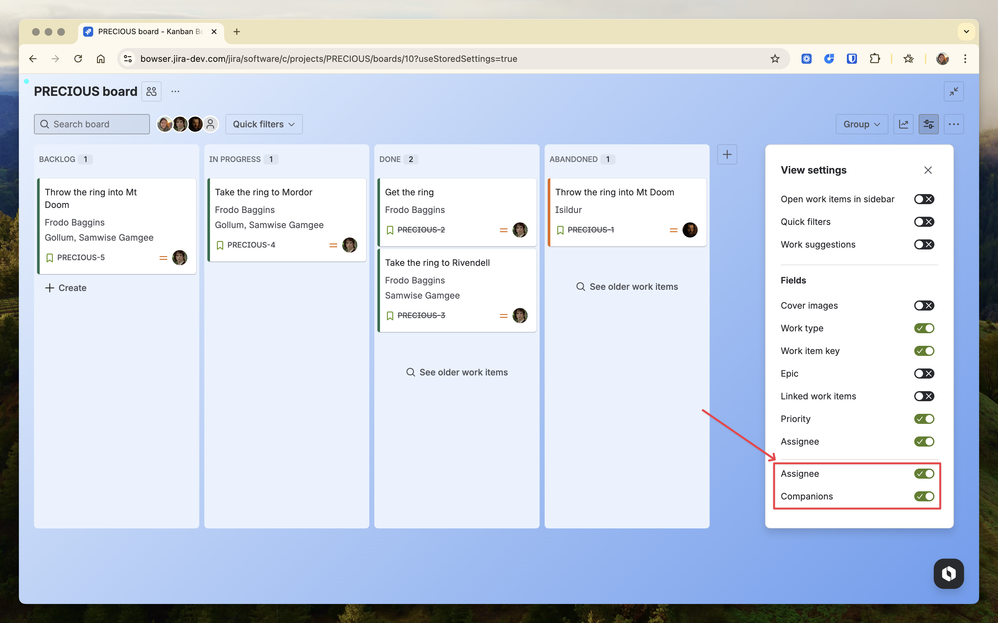This screenshot has height=623, width=998.
Task: Bookmark this page with the star icon
Action: (775, 59)
